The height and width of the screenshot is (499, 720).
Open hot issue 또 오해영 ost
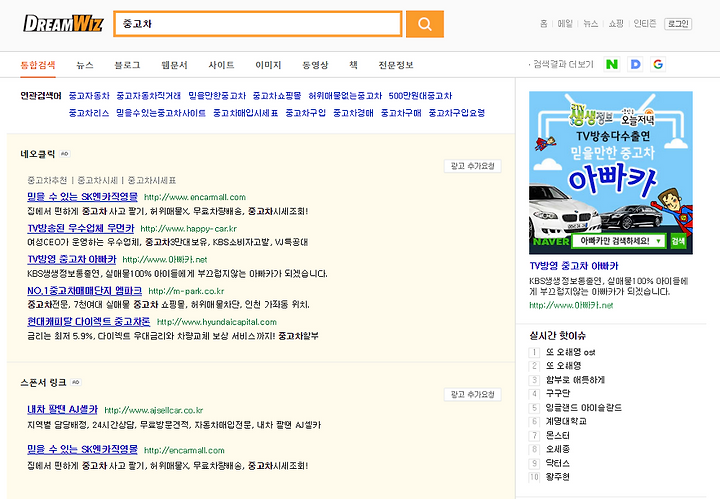570,352
